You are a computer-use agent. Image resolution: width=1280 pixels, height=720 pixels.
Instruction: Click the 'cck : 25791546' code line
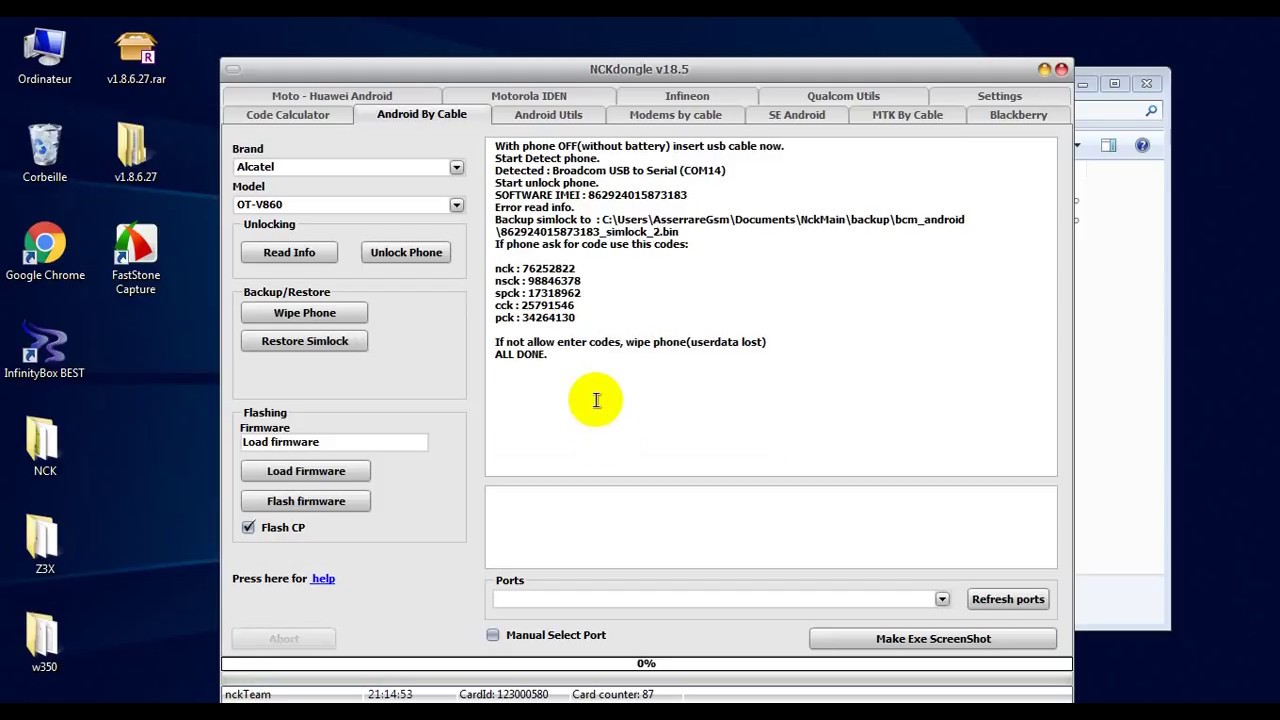tap(535, 305)
